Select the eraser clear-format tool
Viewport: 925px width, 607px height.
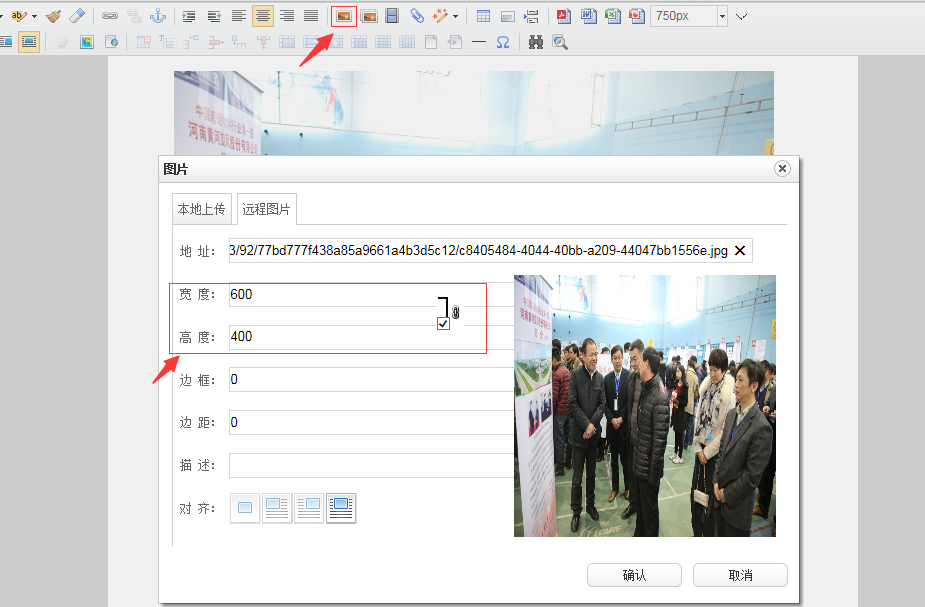click(x=77, y=16)
